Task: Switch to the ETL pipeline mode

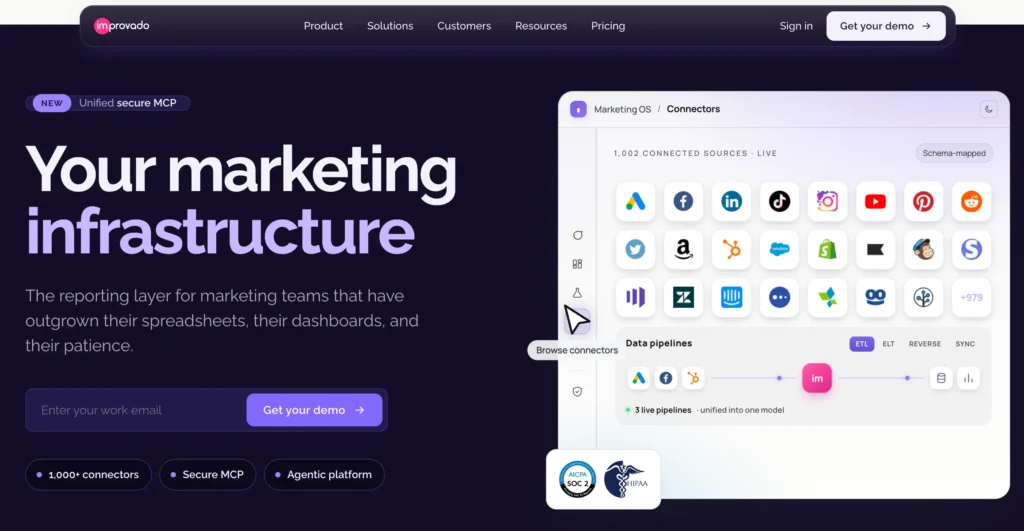Action: click(861, 344)
